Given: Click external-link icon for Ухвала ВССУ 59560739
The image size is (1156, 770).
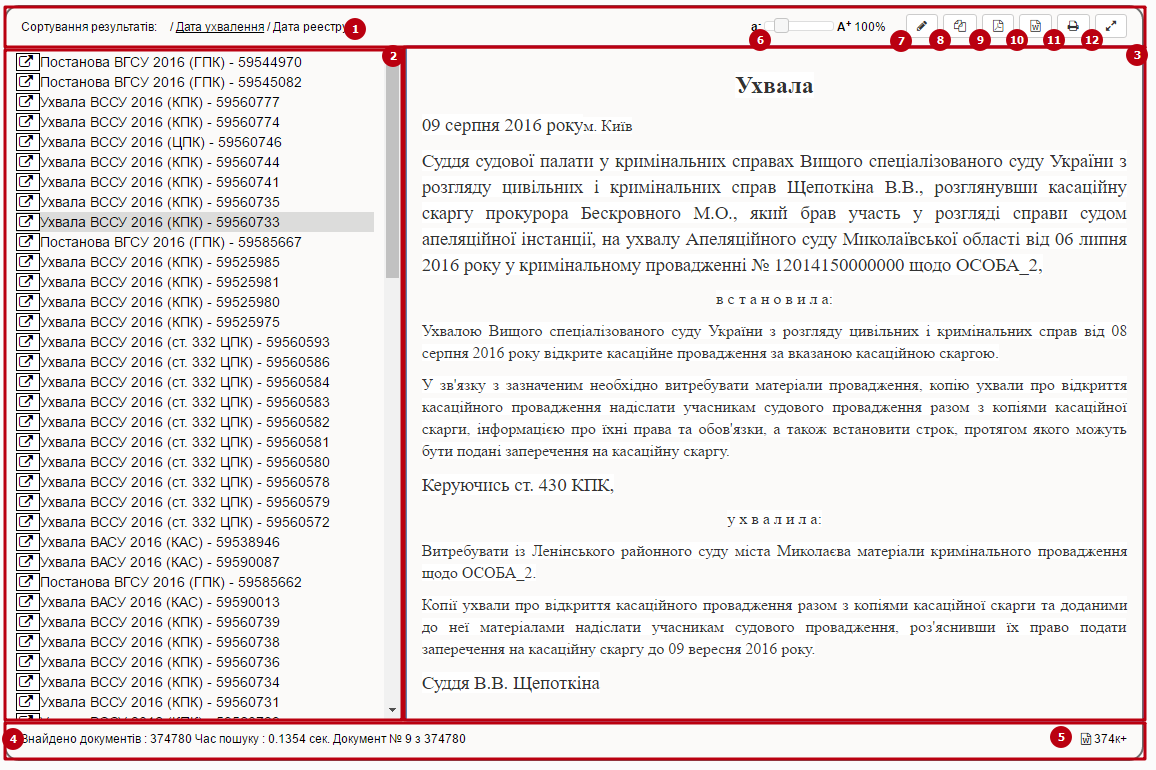Looking at the screenshot, I should pos(27,622).
